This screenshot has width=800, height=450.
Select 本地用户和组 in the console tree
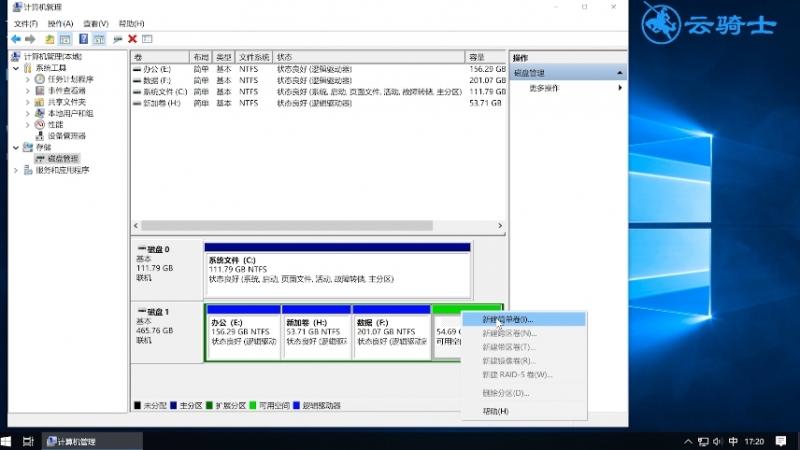(x=70, y=113)
